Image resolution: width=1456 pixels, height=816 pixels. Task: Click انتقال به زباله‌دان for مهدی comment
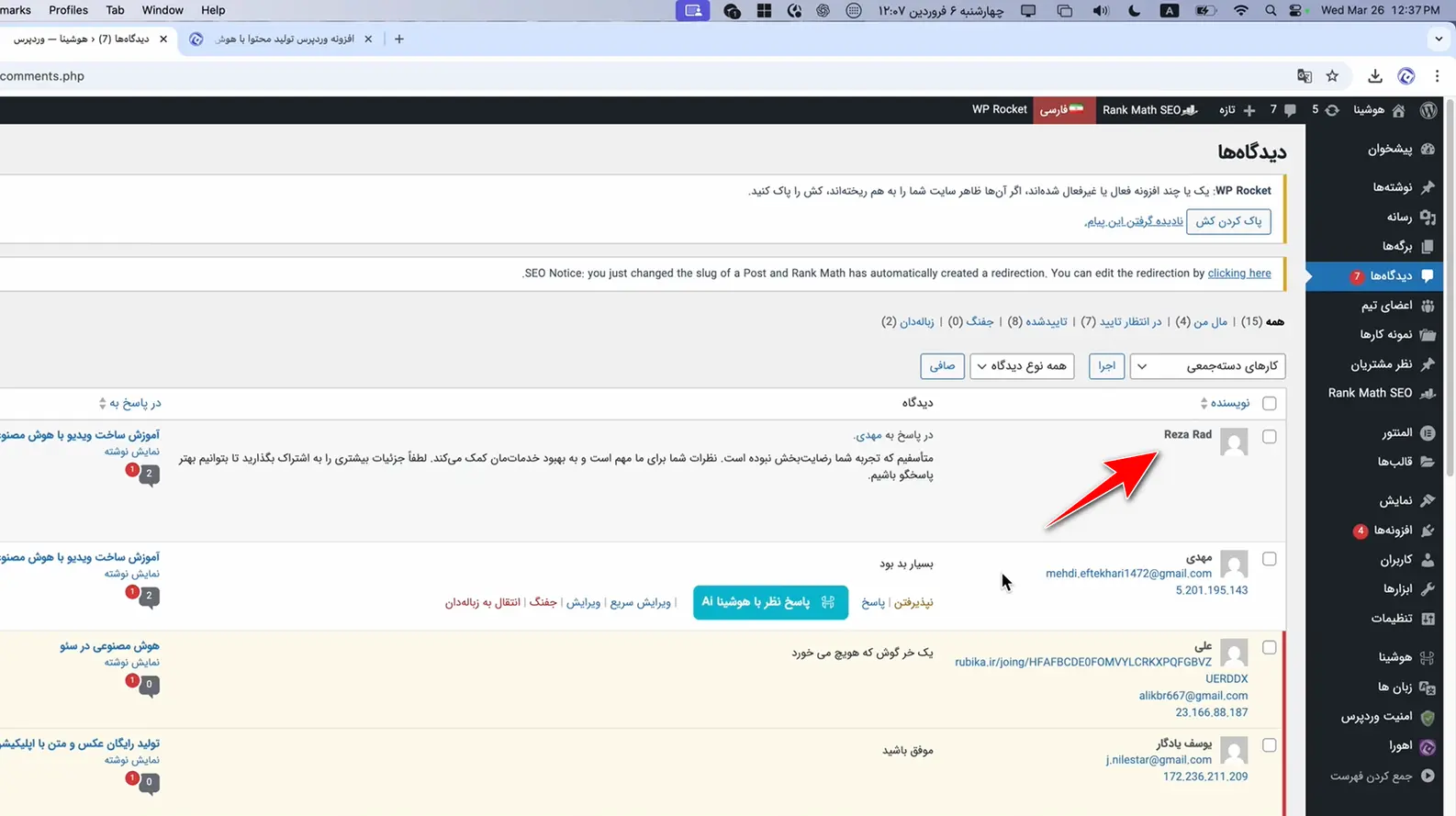coord(483,603)
